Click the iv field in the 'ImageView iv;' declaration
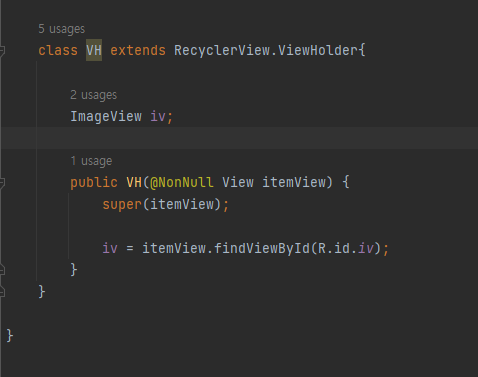This screenshot has width=478, height=377. click(158, 117)
